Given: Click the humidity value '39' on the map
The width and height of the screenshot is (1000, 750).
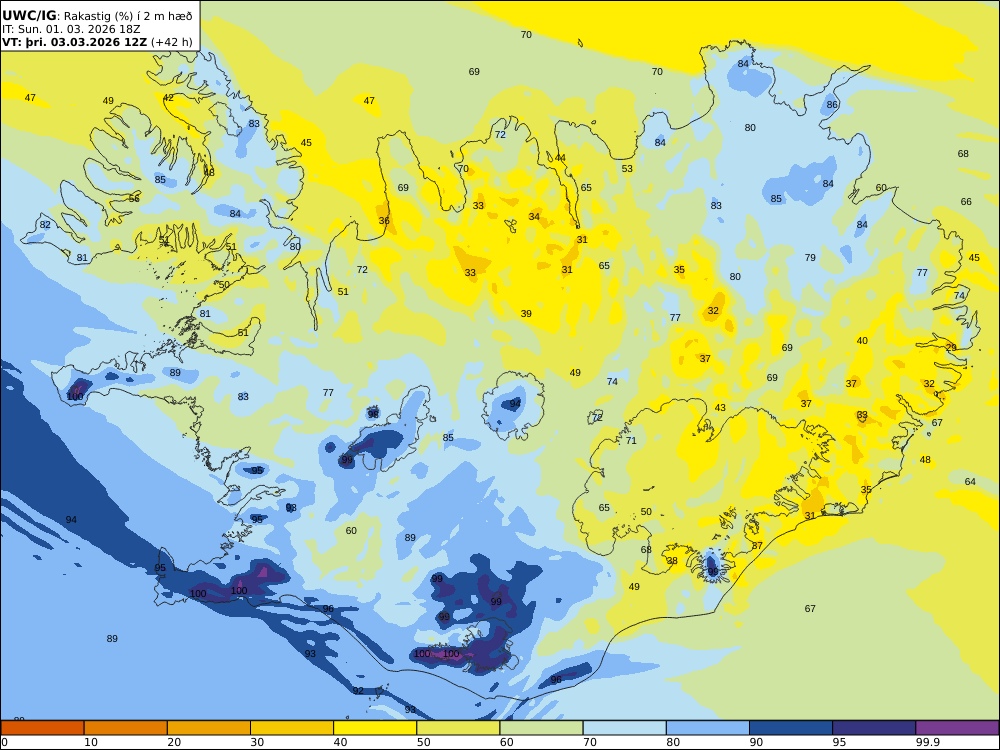Looking at the screenshot, I should 526,313.
